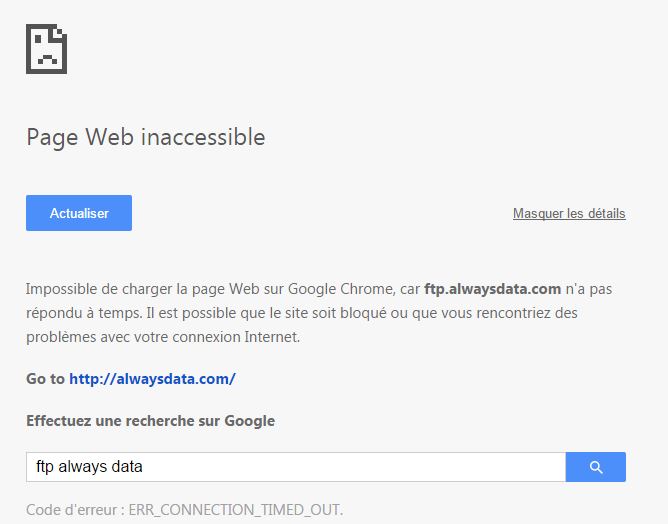This screenshot has height=524, width=668.
Task: Select the Page Web inaccessible heading
Action: click(146, 137)
